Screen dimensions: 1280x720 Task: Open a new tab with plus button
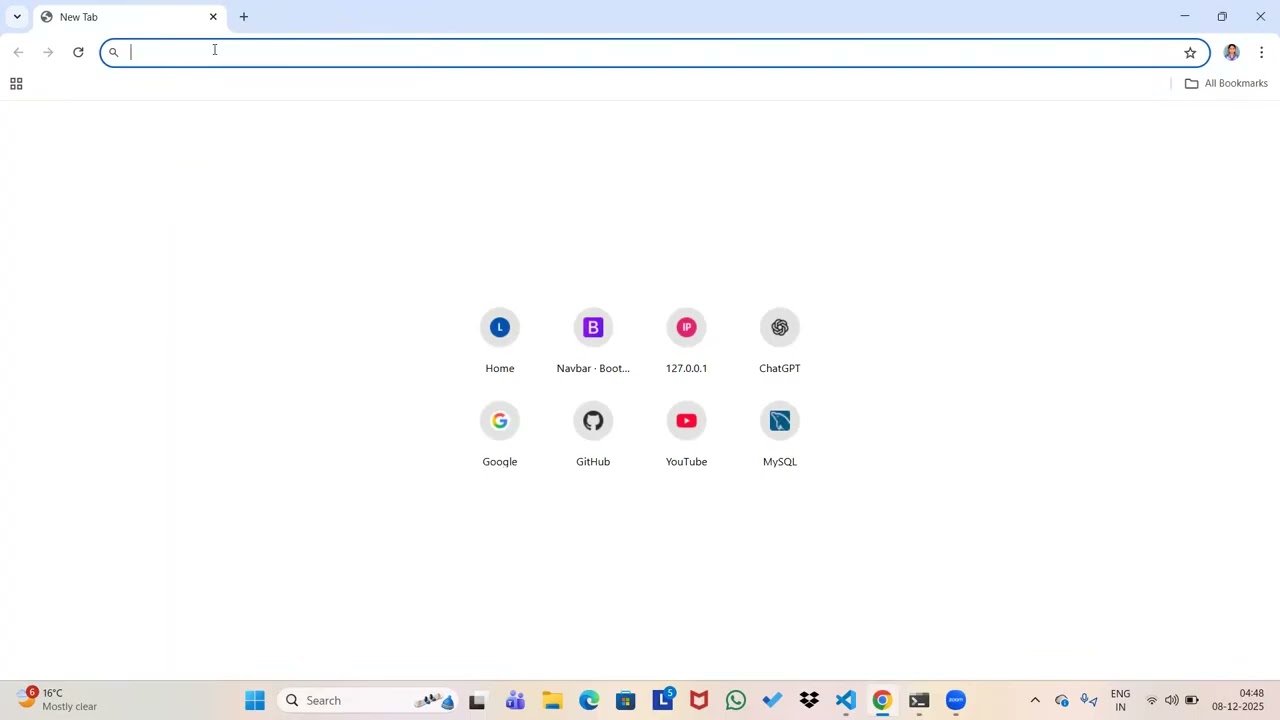coord(244,17)
